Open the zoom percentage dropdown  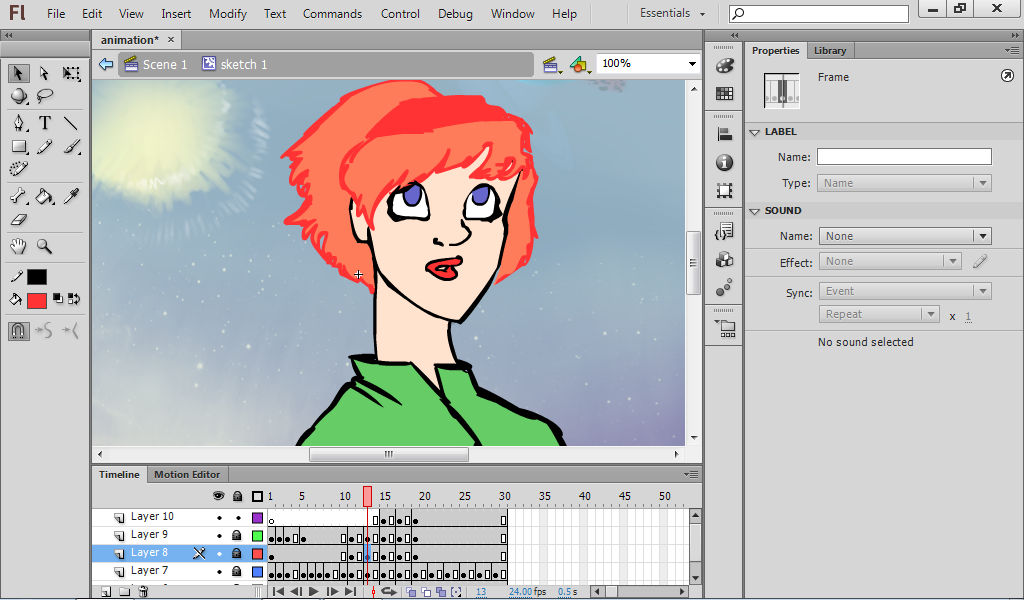click(x=692, y=64)
